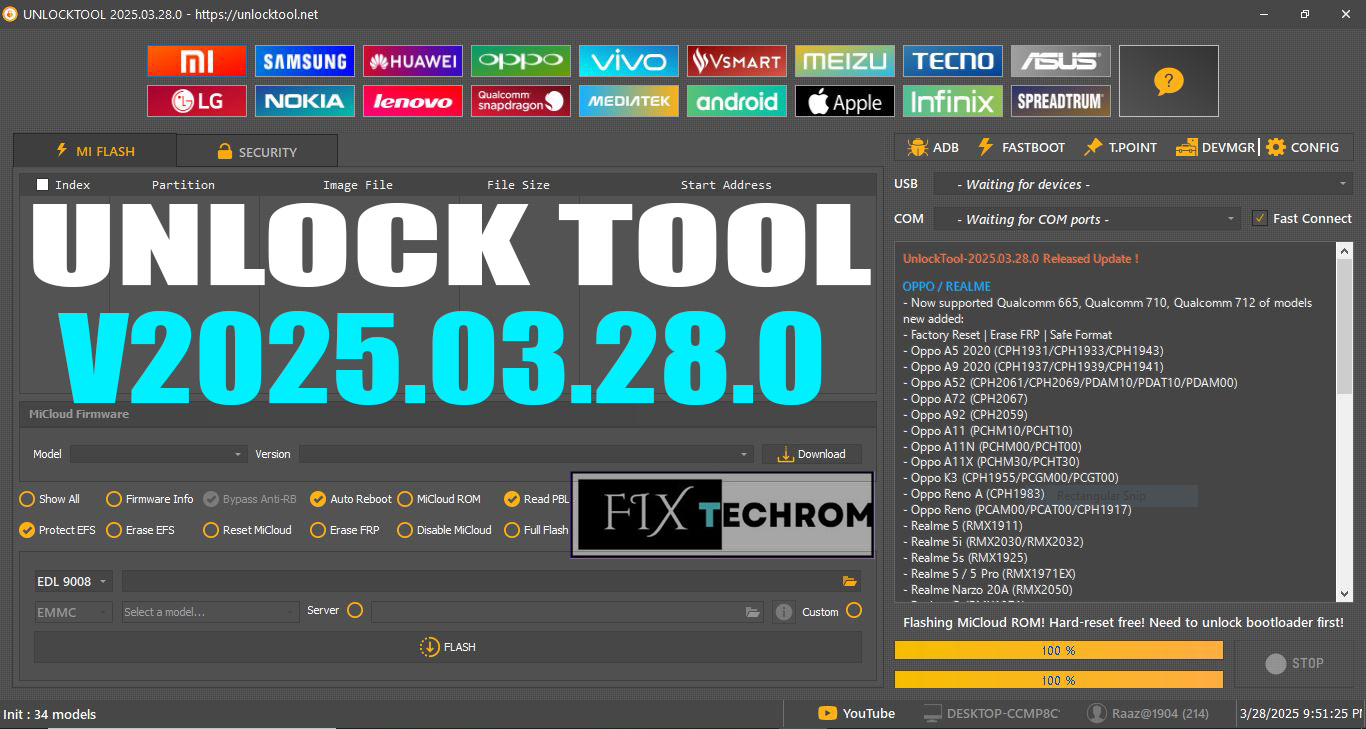Image resolution: width=1366 pixels, height=729 pixels.
Task: Open the Select a model dropdown
Action: [210, 612]
